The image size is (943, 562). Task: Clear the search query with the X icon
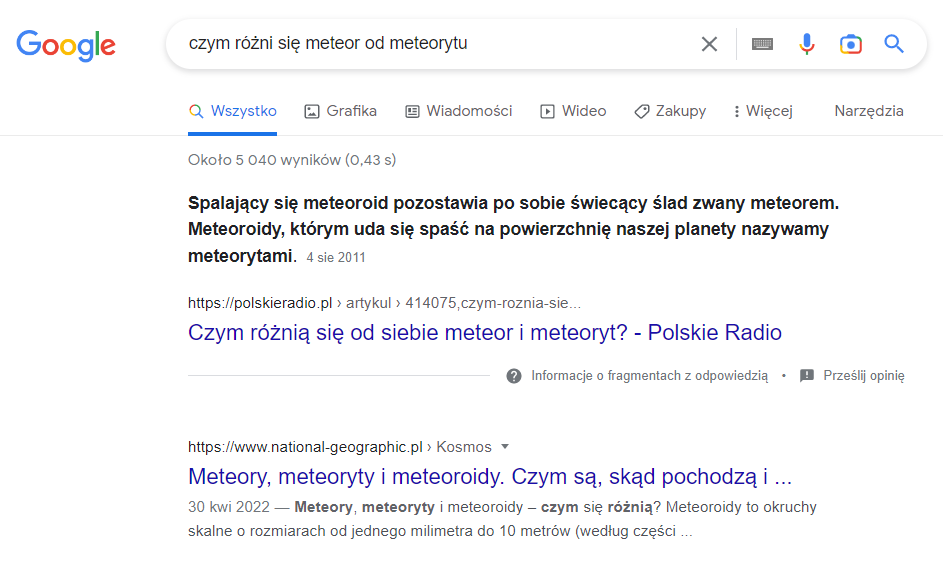click(709, 44)
